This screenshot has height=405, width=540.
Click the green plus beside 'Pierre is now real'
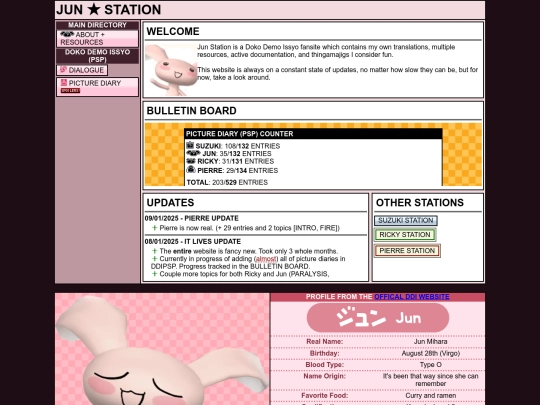(155, 228)
